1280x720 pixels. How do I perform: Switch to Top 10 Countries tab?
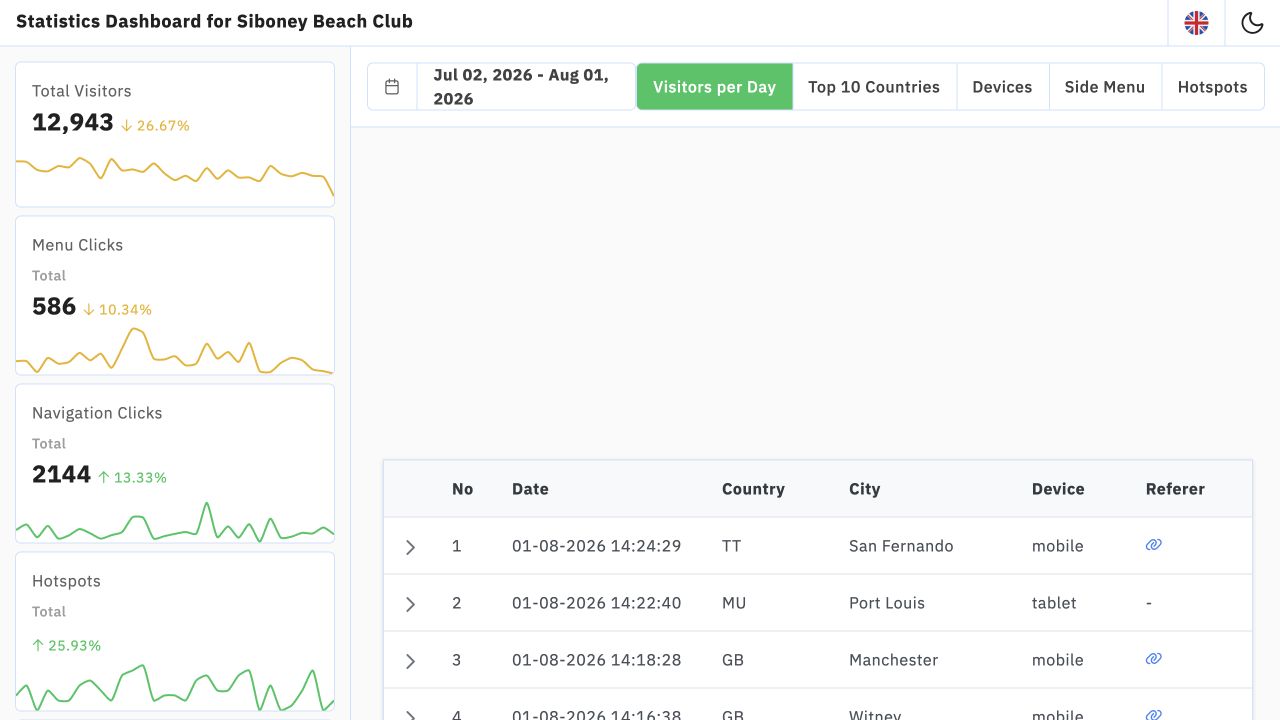[874, 87]
